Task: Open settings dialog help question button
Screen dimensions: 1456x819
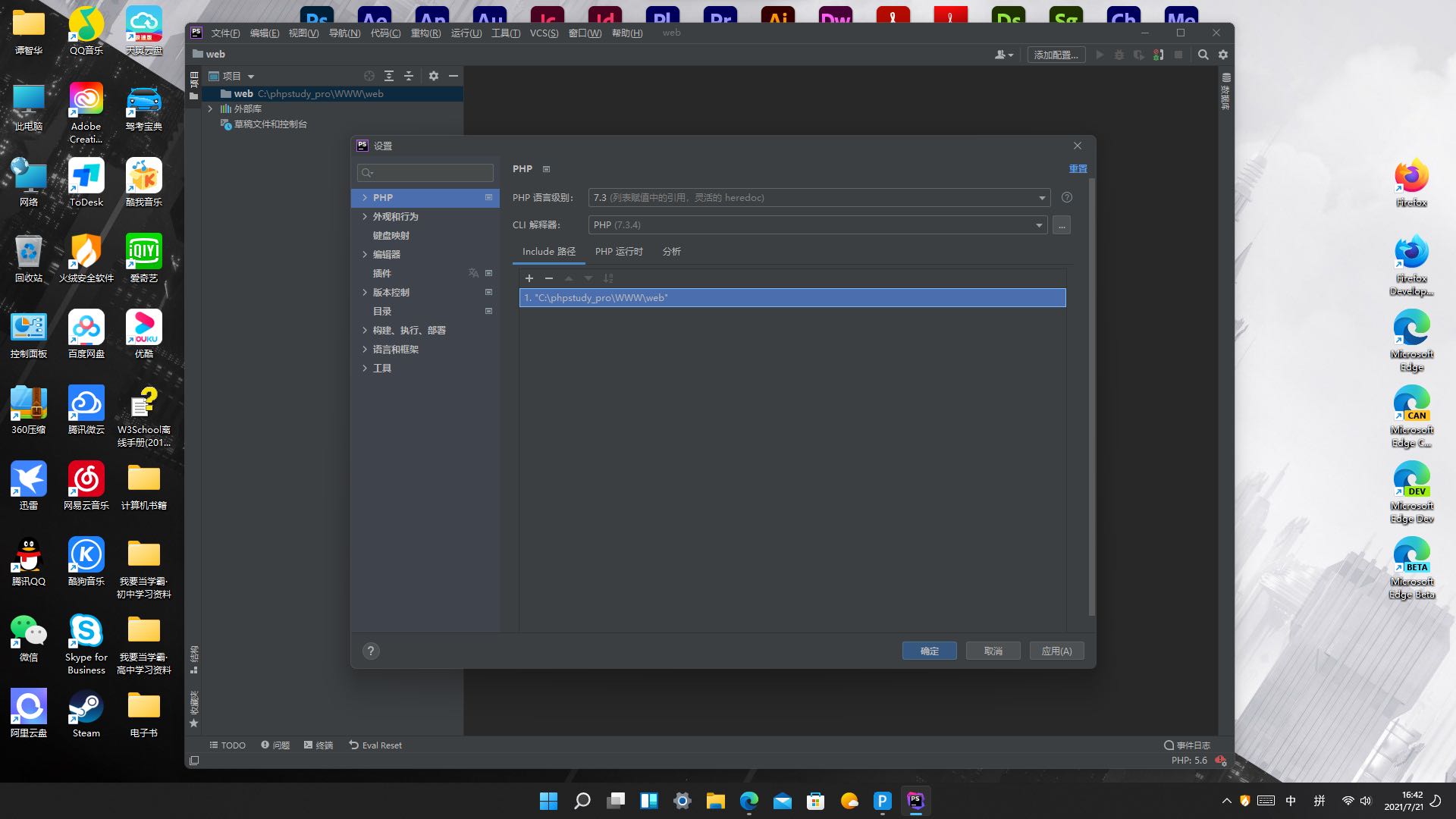Action: coord(371,651)
